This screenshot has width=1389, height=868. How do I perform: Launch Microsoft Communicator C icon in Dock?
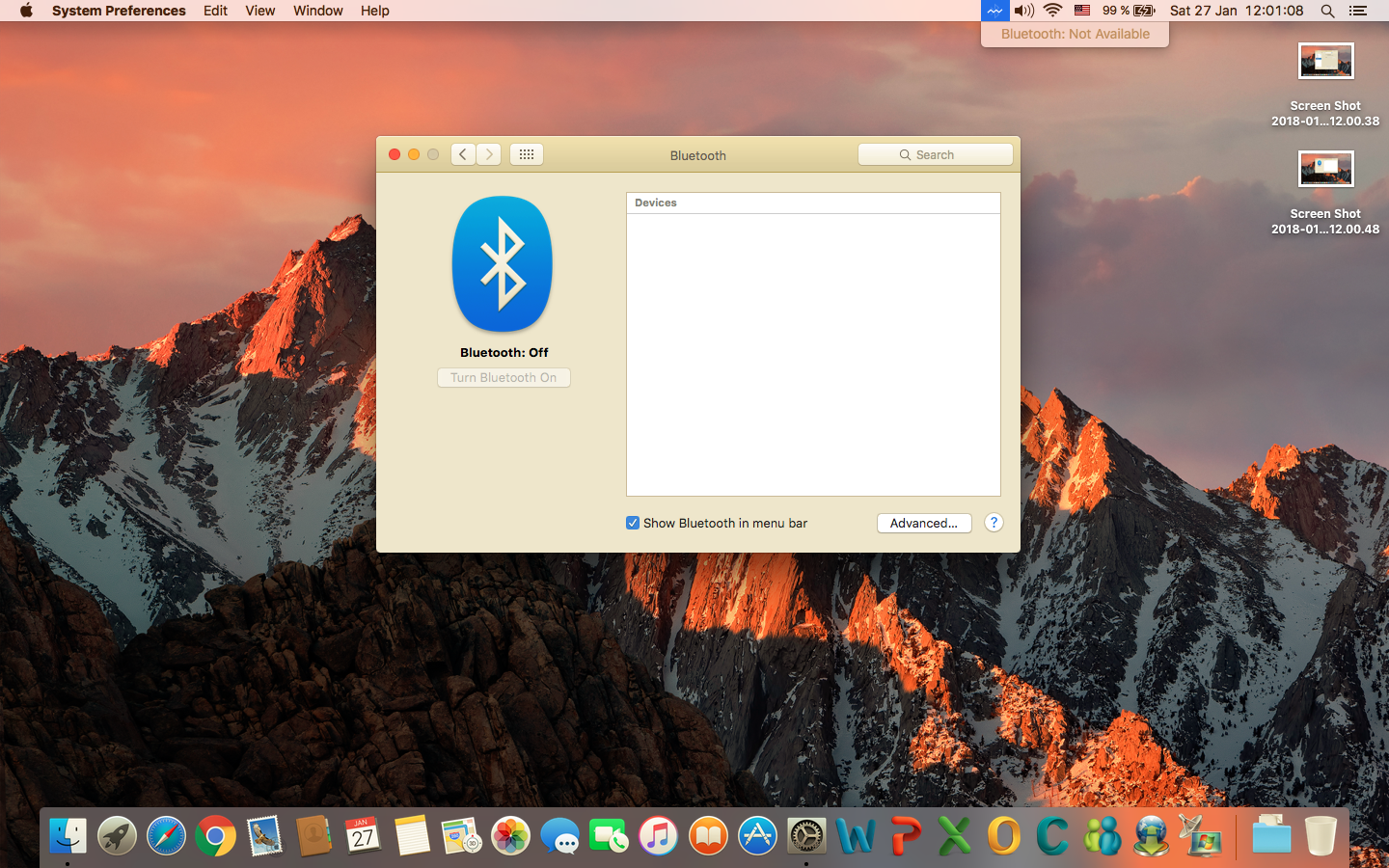point(1052,835)
